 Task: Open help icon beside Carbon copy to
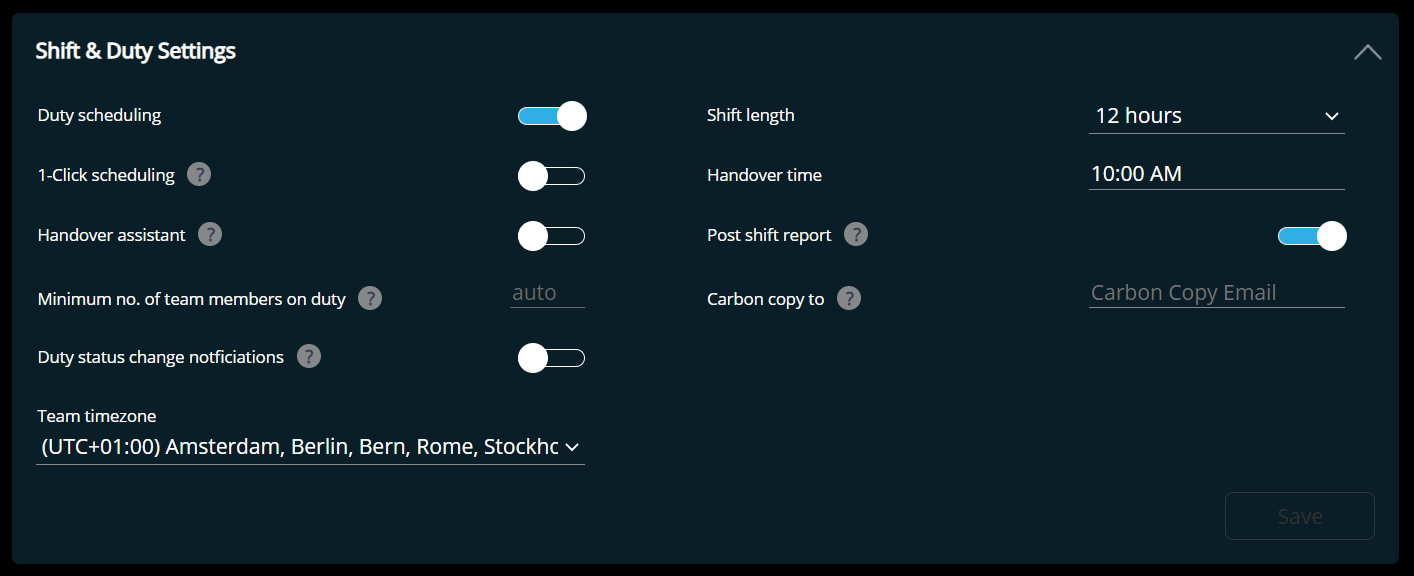(x=849, y=298)
